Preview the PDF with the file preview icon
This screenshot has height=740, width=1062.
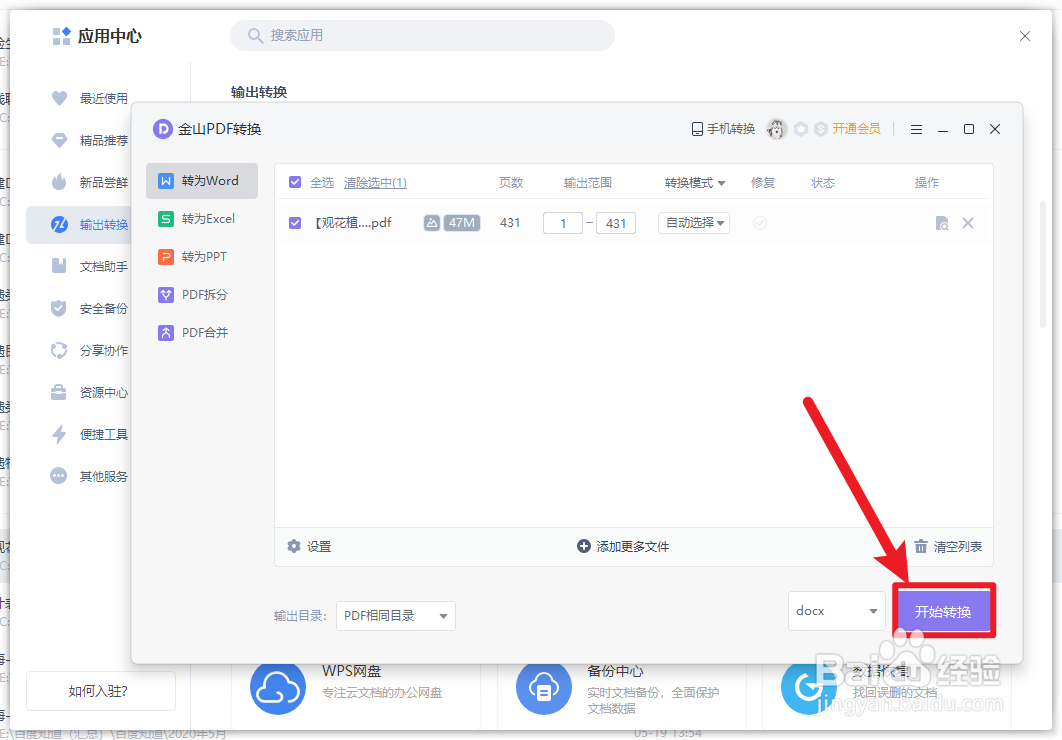941,222
